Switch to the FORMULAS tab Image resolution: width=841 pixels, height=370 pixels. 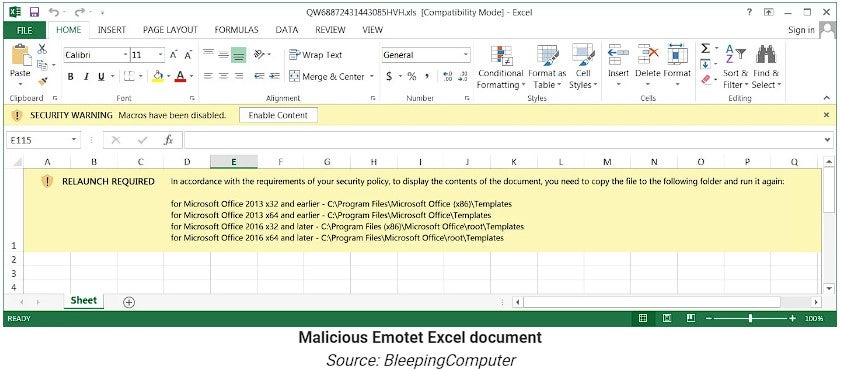(236, 30)
